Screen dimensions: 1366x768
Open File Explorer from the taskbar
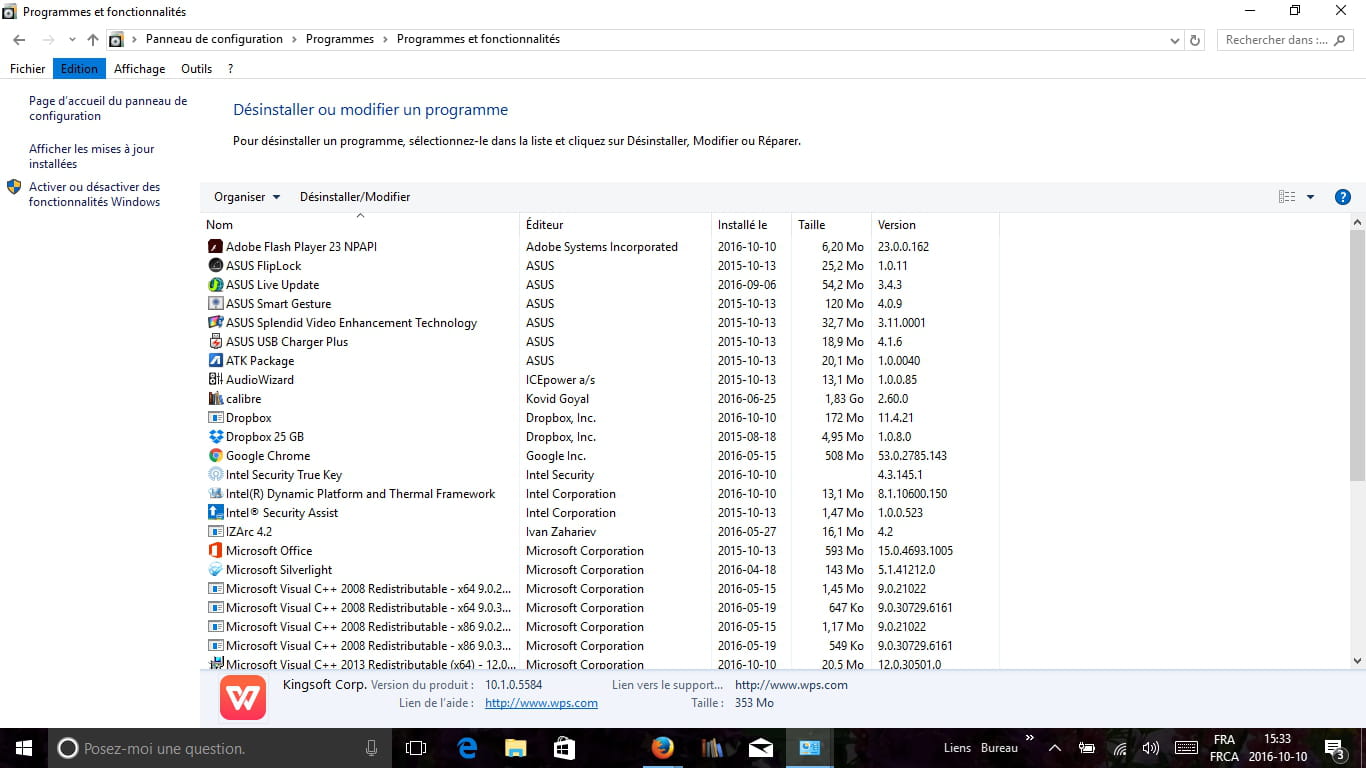(x=515, y=748)
